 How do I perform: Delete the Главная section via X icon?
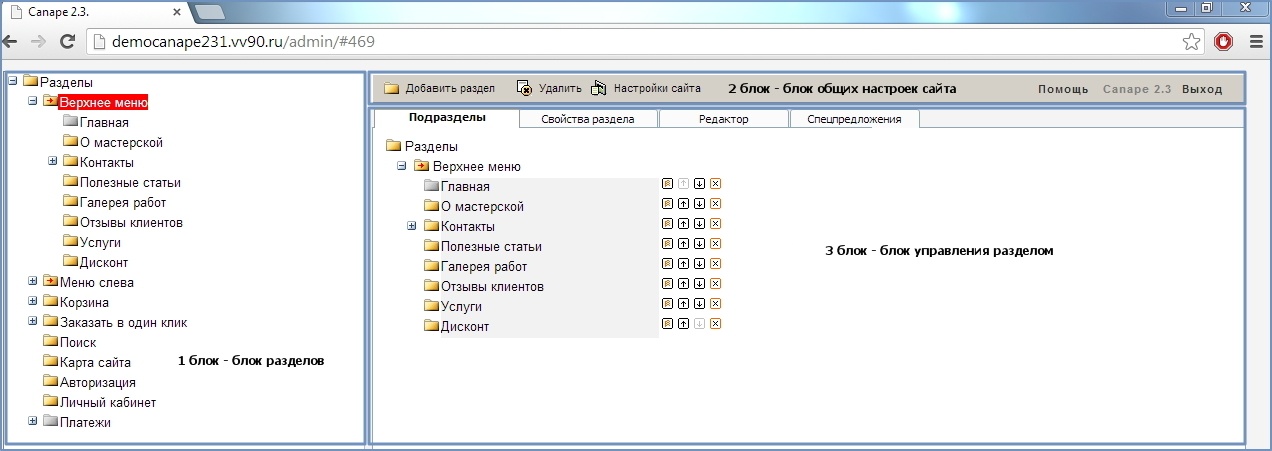[x=716, y=184]
